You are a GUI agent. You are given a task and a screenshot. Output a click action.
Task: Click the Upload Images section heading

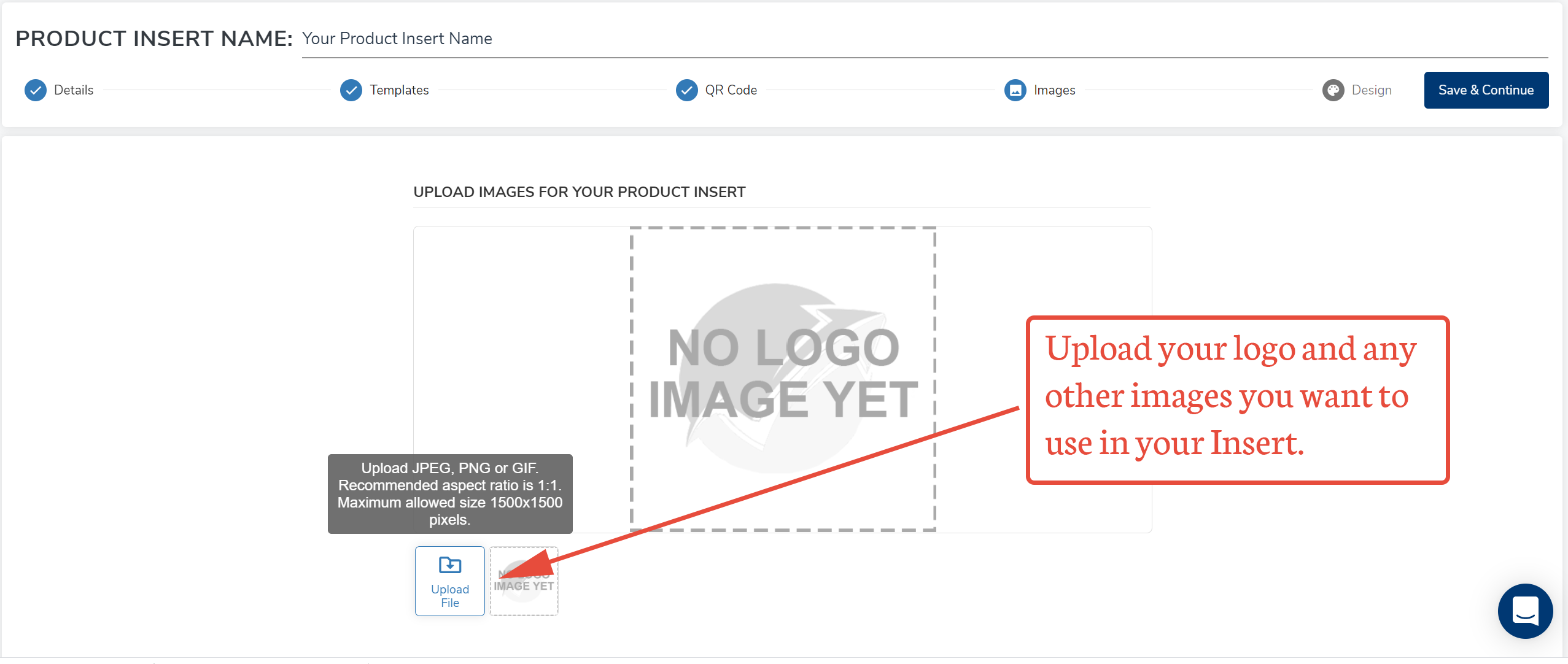pyautogui.click(x=579, y=192)
